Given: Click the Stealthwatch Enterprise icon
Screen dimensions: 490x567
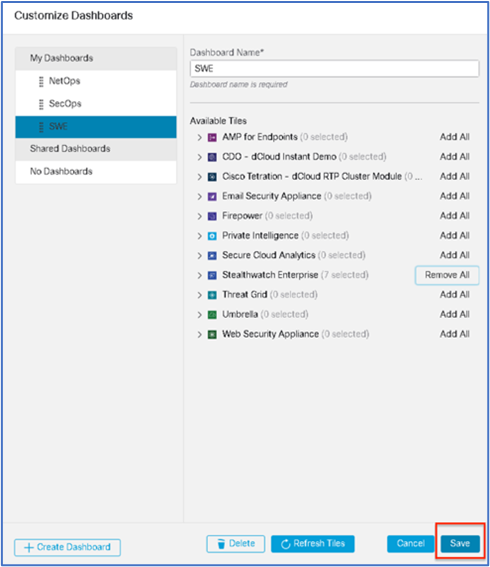Looking at the screenshot, I should 212,275.
